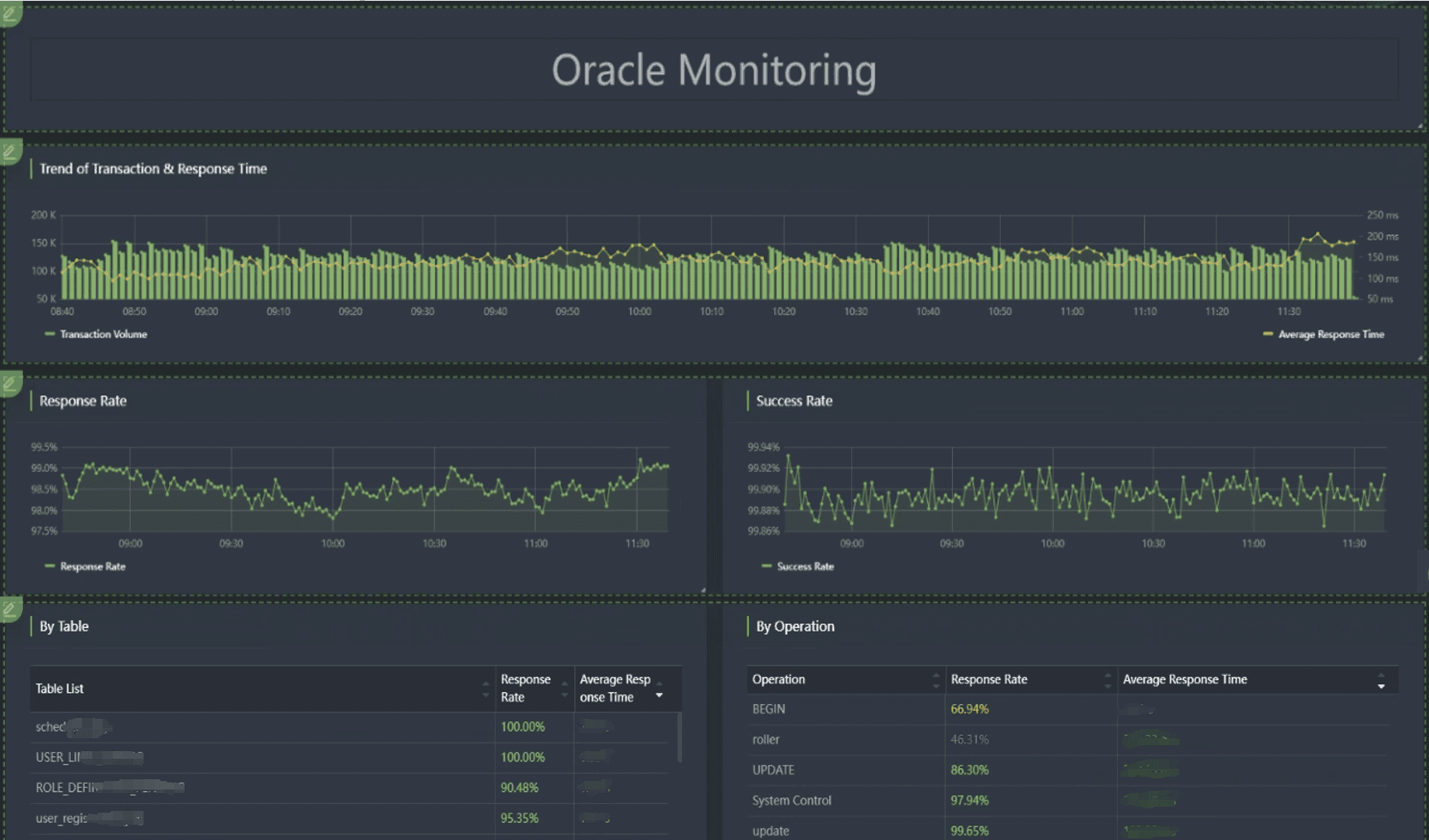1429x840 pixels.
Task: Click the 95.35% response rate value
Action: click(x=520, y=819)
